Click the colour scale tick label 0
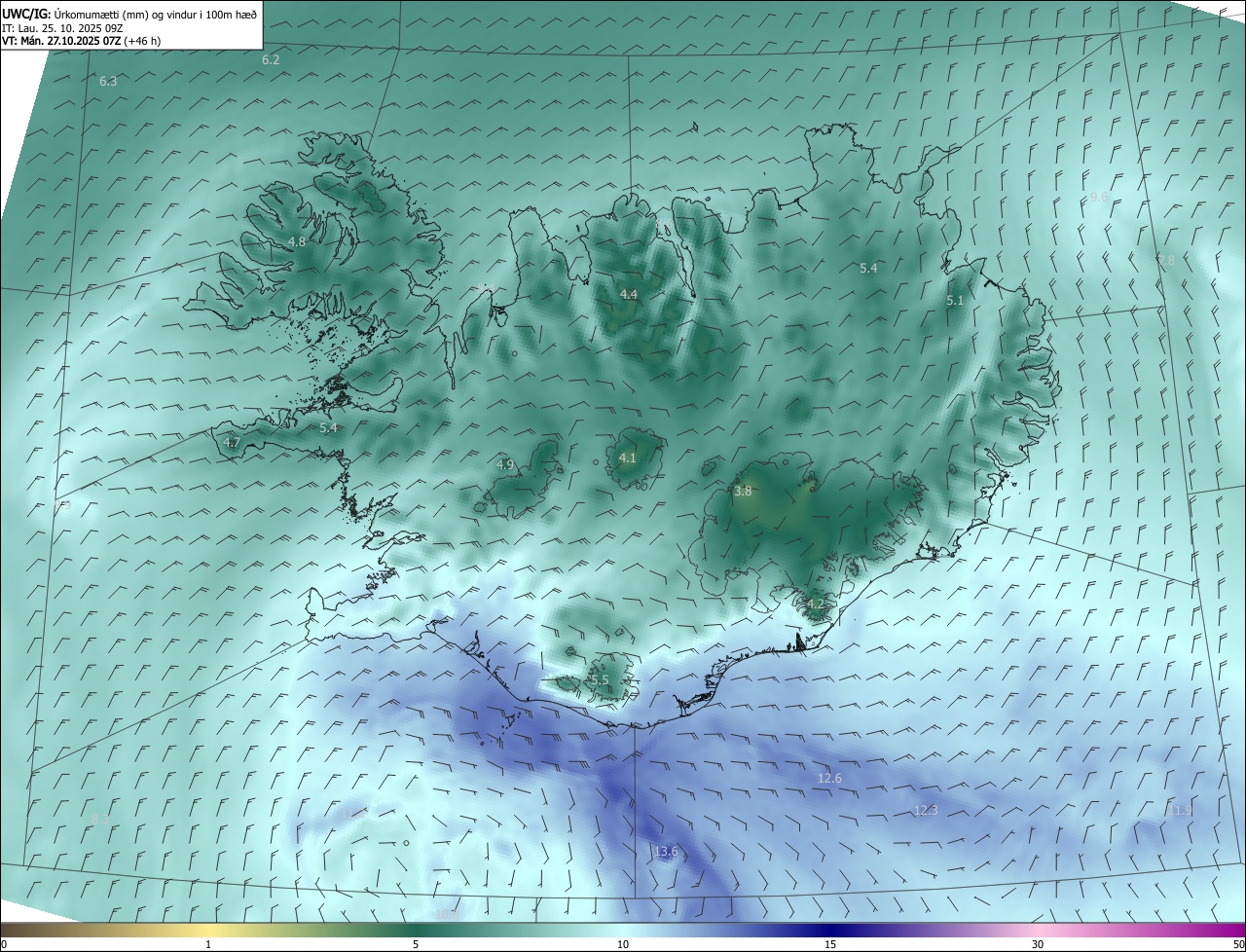Screen dimensions: 1246x952 click(x=3, y=944)
